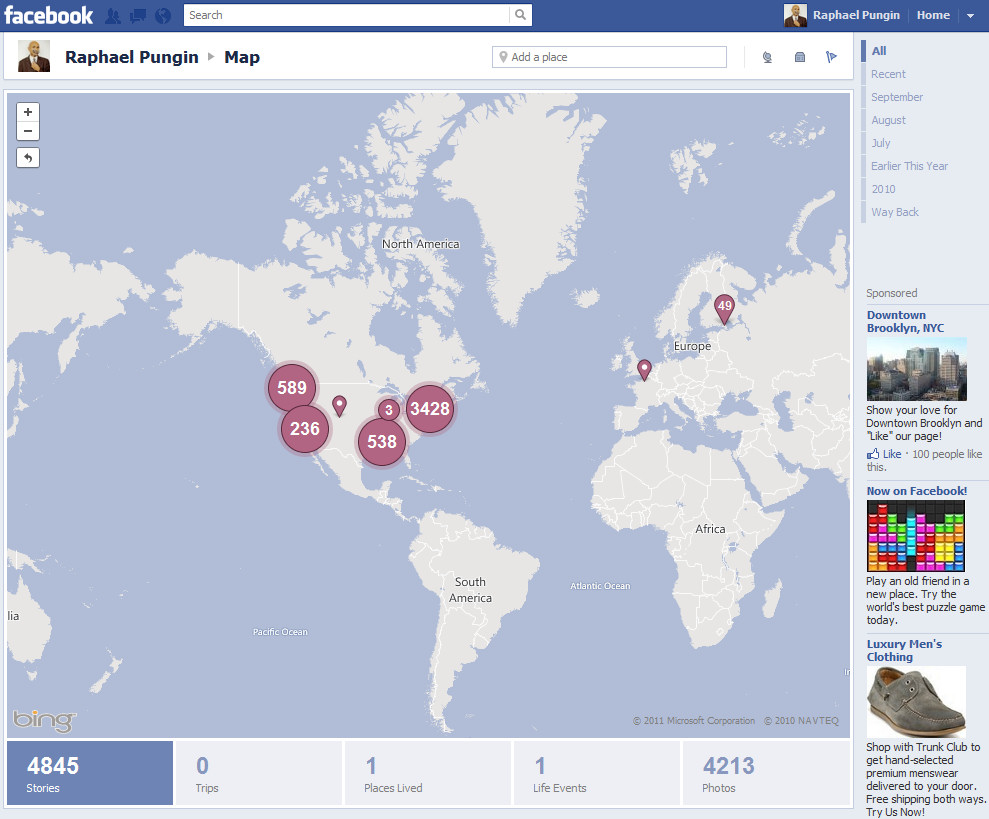989x819 pixels.
Task: Click the search magnifier button
Action: 520,15
